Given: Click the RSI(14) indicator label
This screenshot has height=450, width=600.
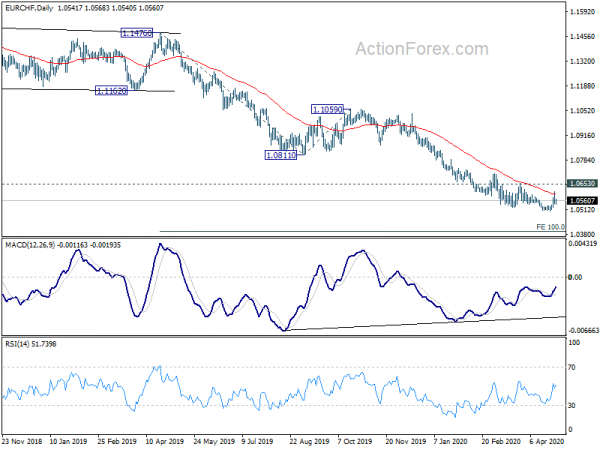Looking at the screenshot, I should tap(17, 344).
